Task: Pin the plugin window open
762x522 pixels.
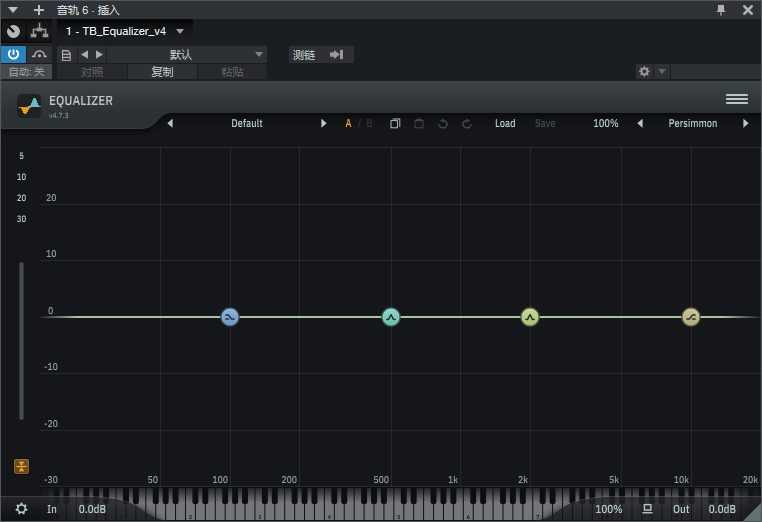Action: coord(721,10)
